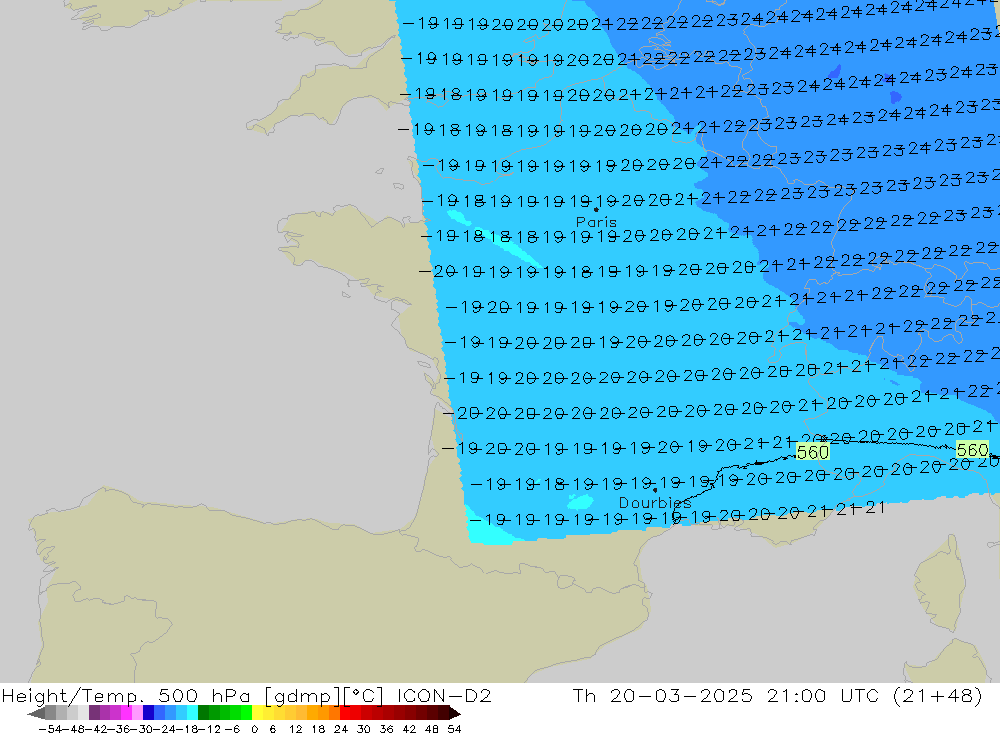Viewport: 1000px width, 733px height.
Task: Click the 30 legend value
Action: pos(364,729)
